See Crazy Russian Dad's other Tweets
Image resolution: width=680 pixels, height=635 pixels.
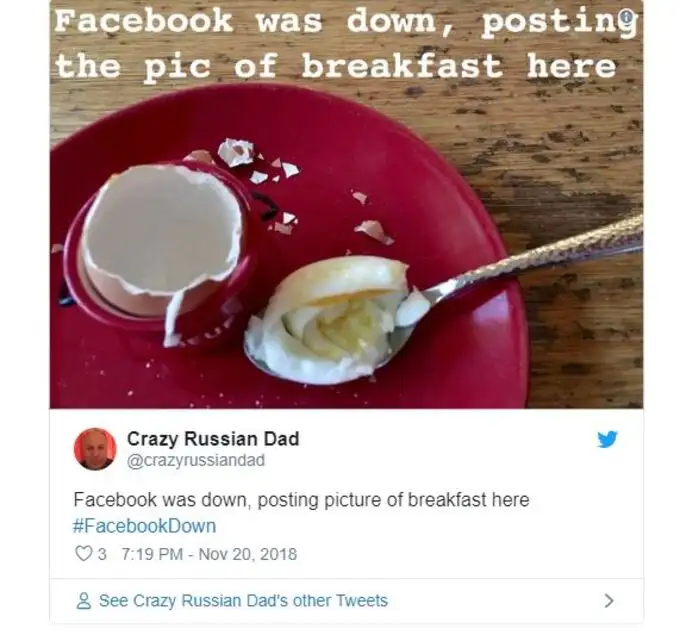pos(243,601)
